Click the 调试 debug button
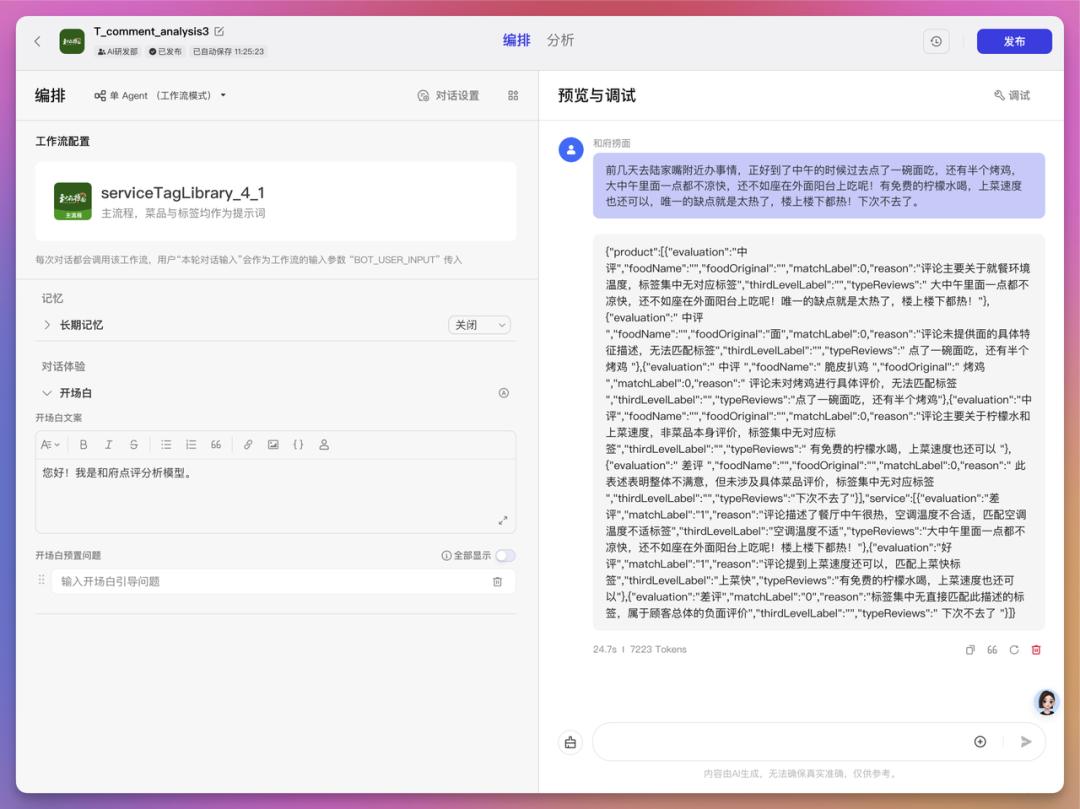The width and height of the screenshot is (1080, 809). click(1012, 96)
